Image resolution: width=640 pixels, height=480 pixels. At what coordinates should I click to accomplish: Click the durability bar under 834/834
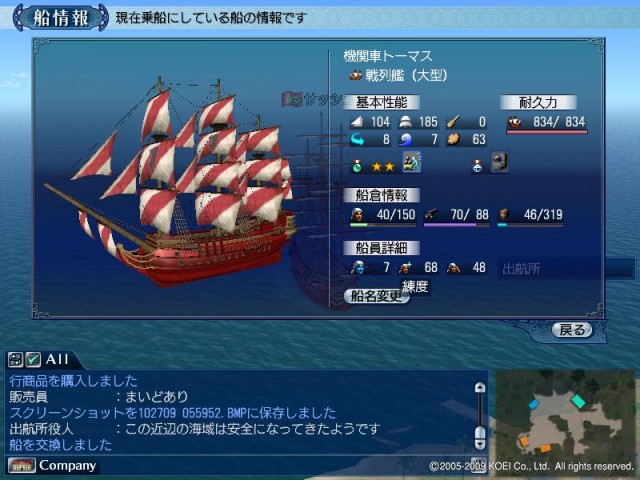(547, 132)
